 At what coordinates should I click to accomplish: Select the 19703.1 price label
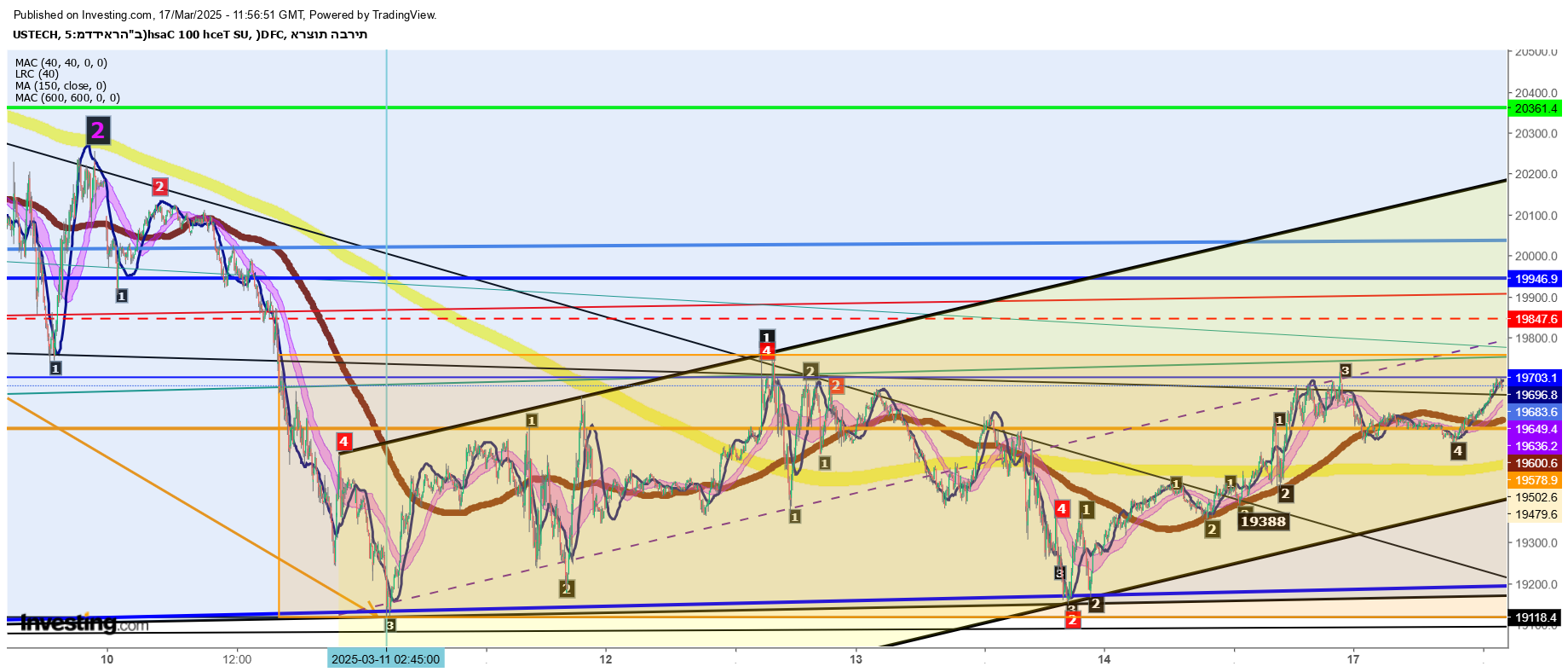(x=1536, y=378)
